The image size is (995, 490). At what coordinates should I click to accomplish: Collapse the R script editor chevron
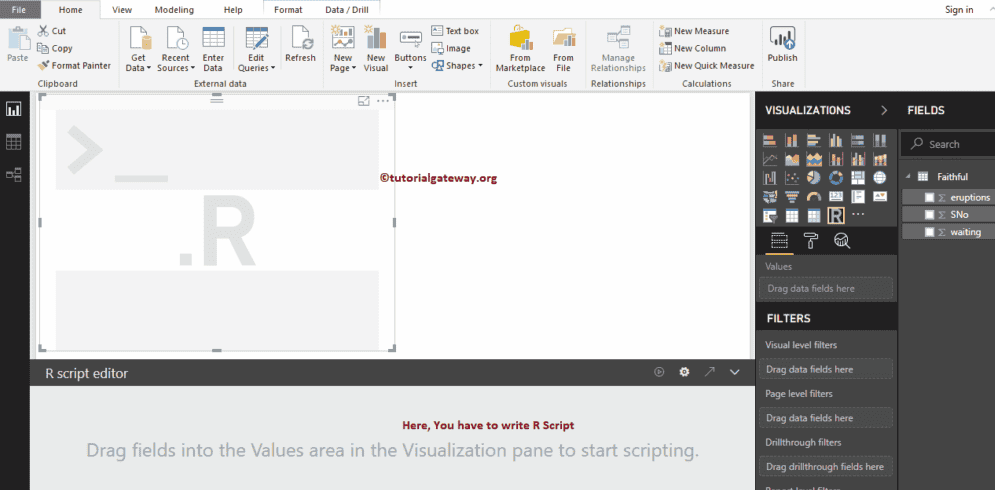point(735,373)
